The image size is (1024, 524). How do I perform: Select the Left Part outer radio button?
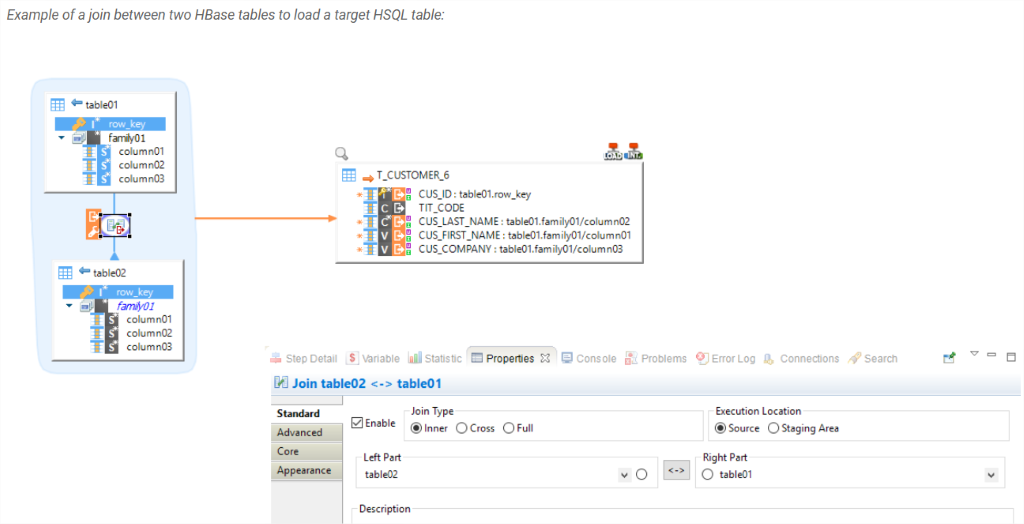[x=641, y=474]
